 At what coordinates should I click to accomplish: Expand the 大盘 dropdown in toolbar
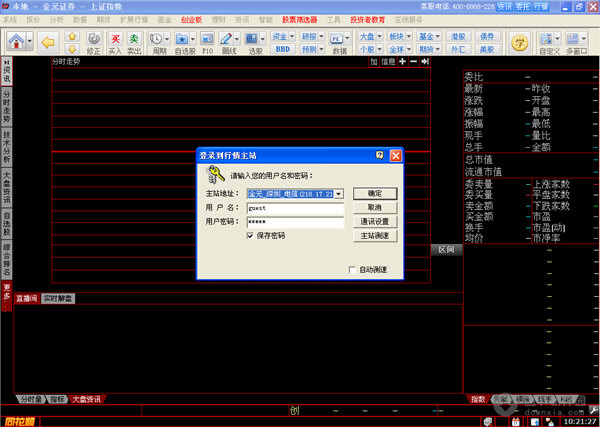[x=380, y=36]
